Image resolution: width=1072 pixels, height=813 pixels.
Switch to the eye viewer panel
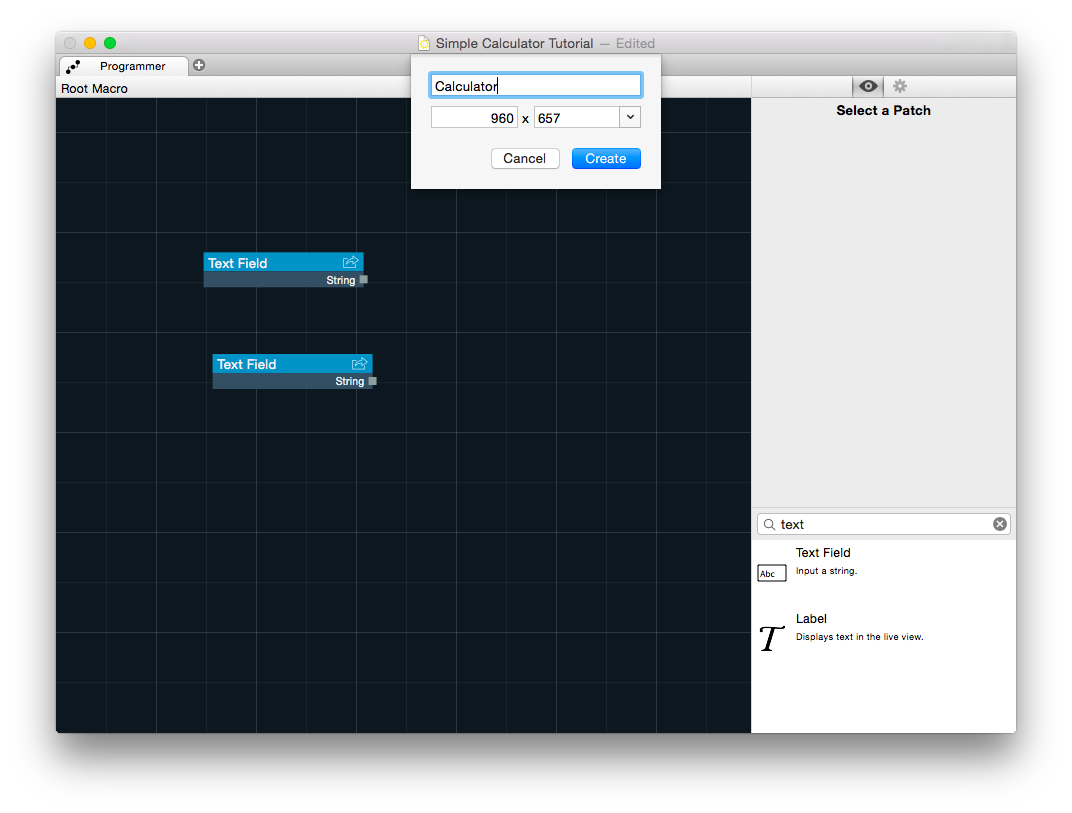868,86
